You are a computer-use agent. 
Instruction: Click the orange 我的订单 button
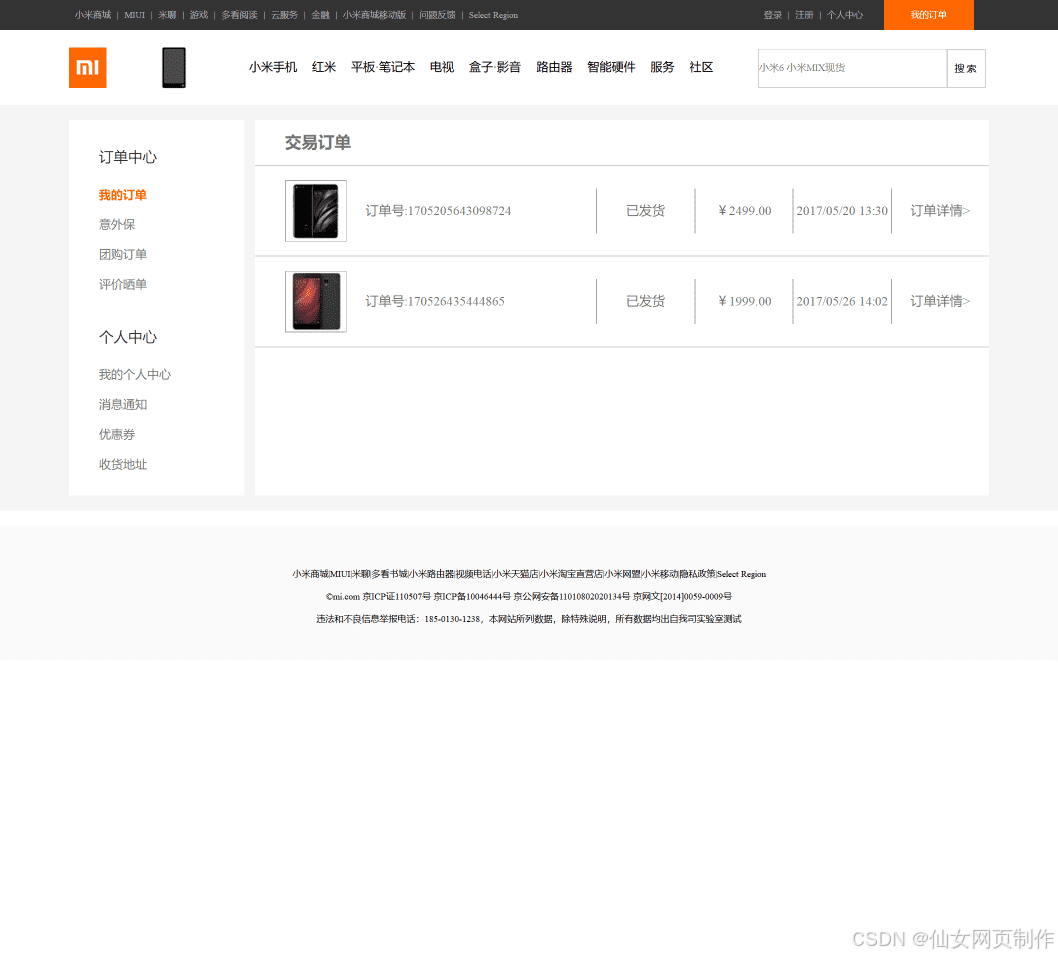point(928,15)
